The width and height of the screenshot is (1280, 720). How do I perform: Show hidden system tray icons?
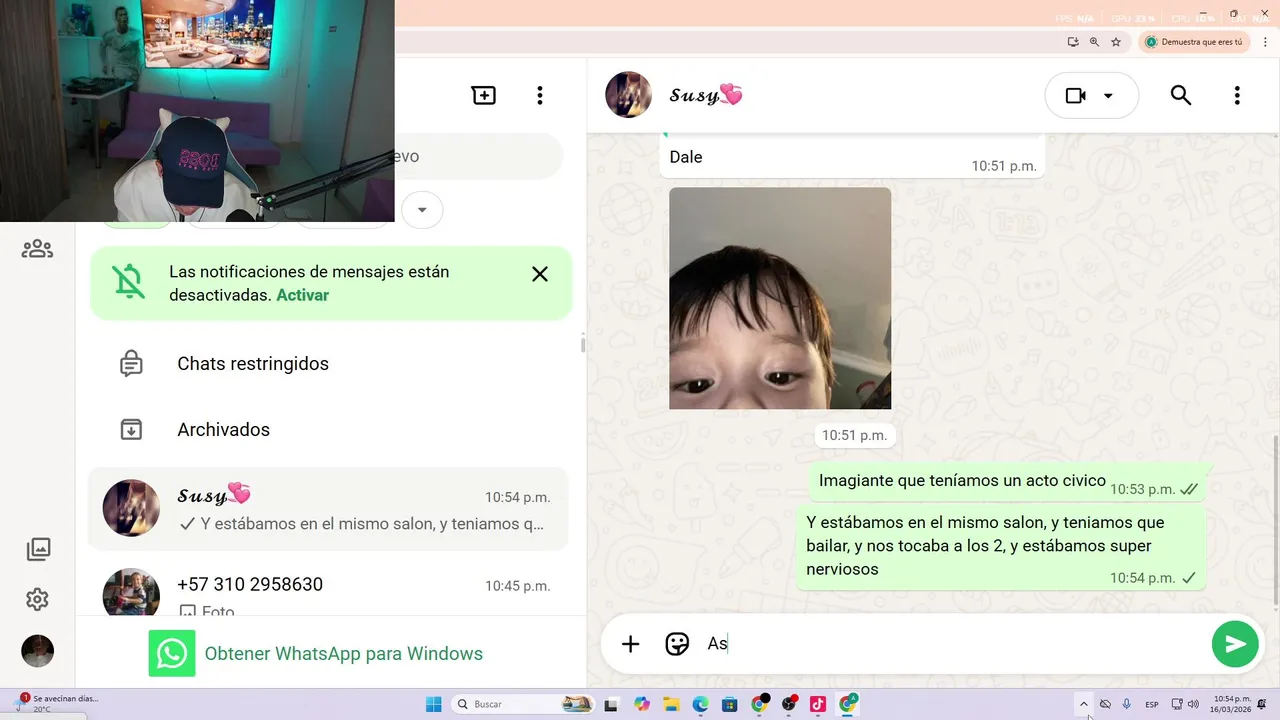(1083, 704)
